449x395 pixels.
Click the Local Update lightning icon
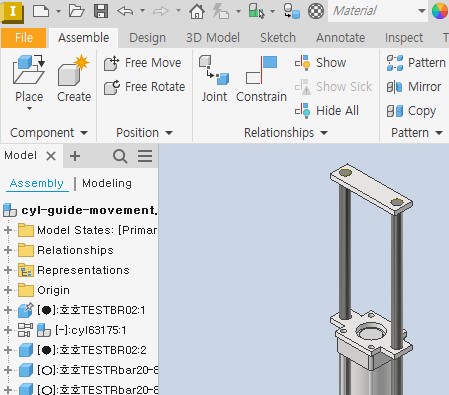221,11
